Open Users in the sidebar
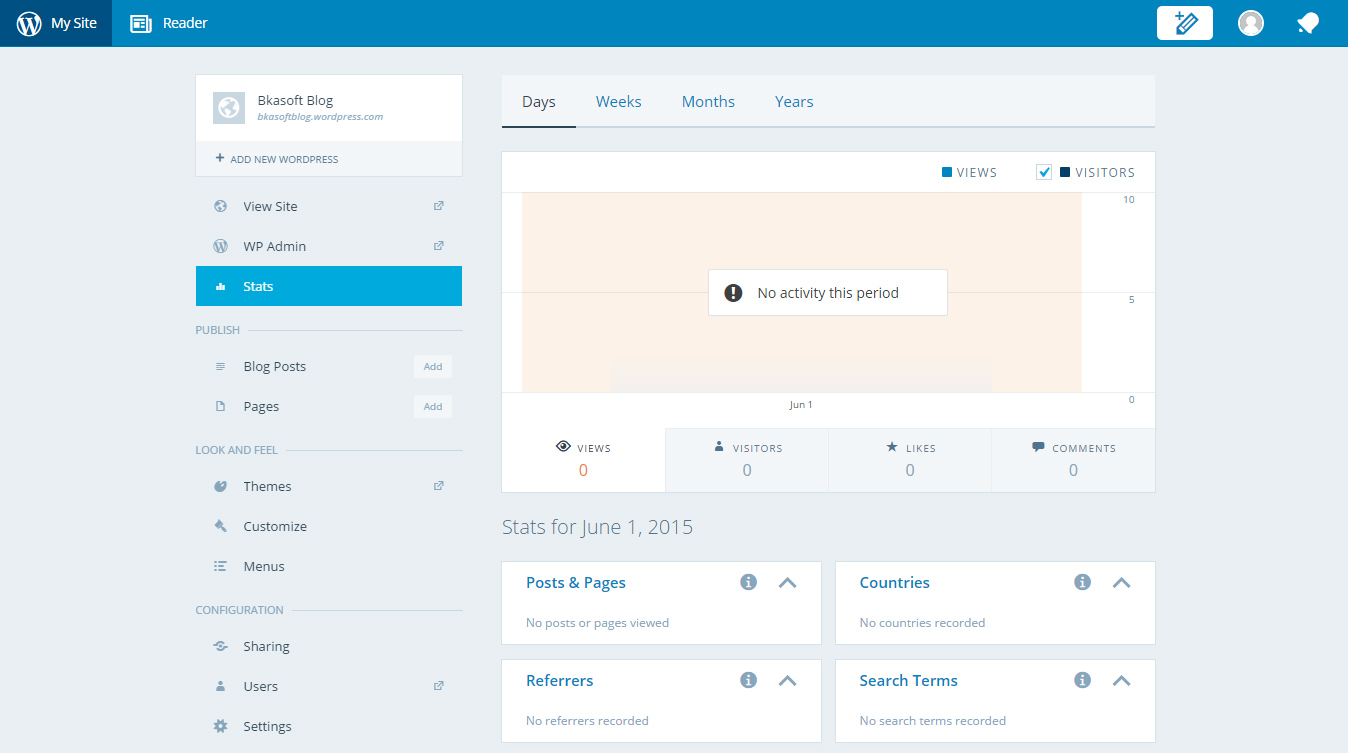The image size is (1348, 753). [329, 686]
